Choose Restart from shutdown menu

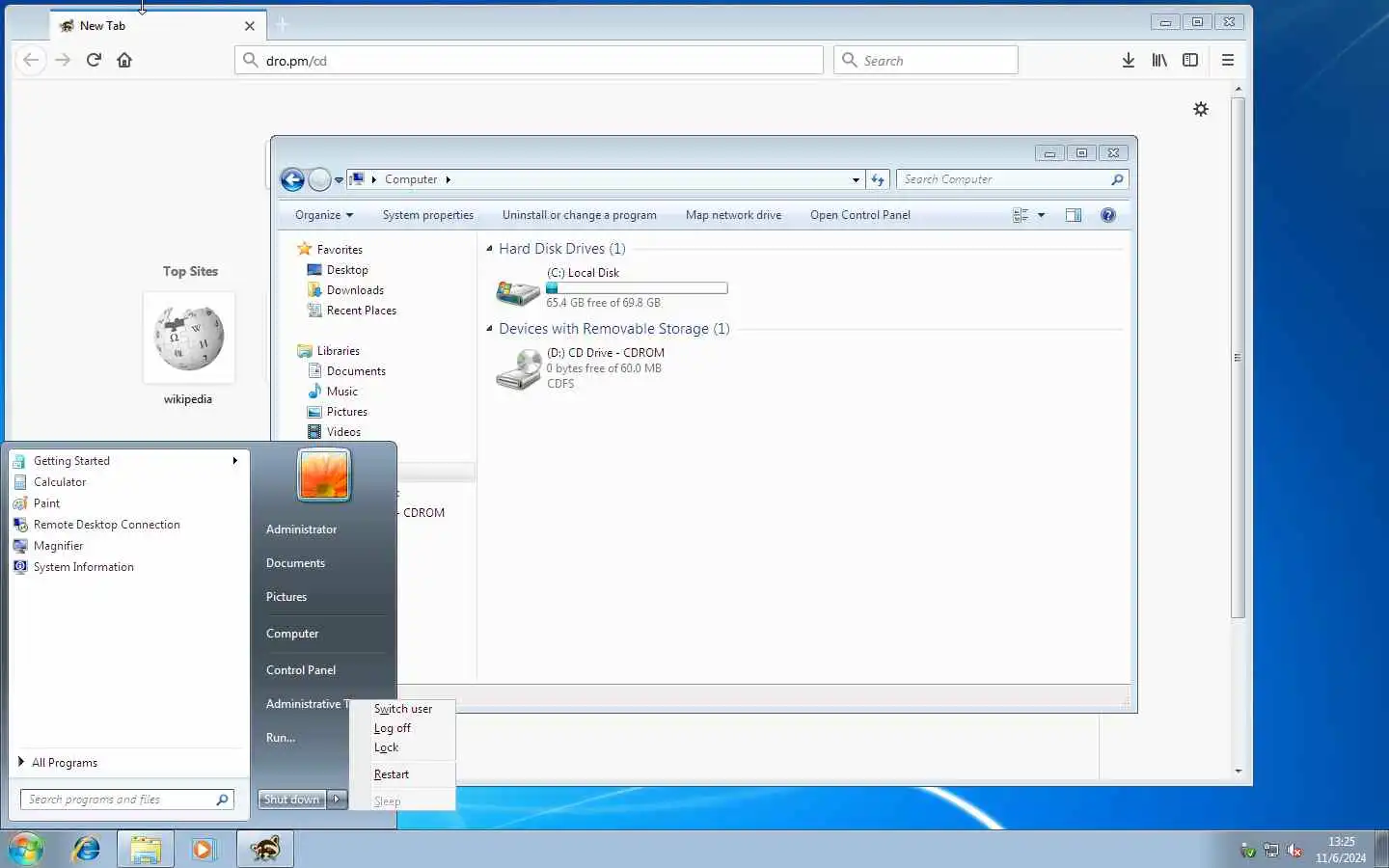(391, 774)
